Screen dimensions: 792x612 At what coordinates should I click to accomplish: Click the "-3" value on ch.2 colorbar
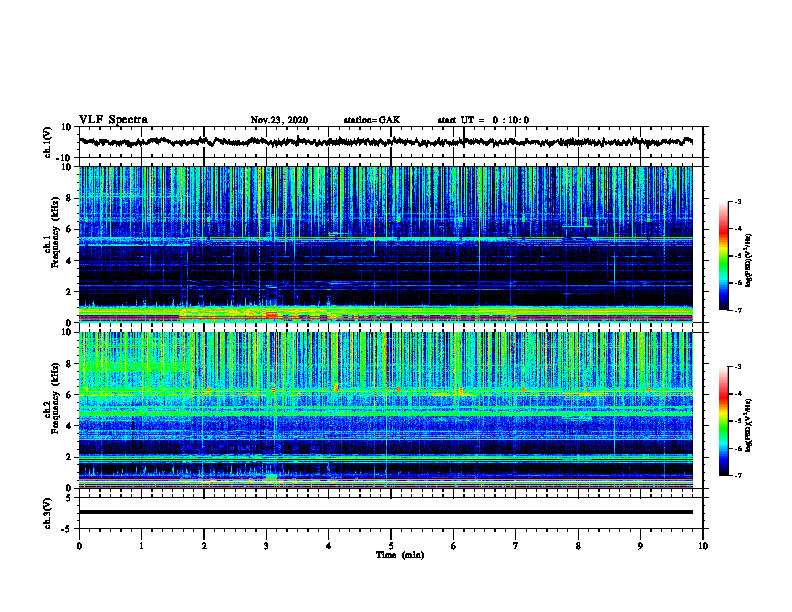[x=737, y=367]
